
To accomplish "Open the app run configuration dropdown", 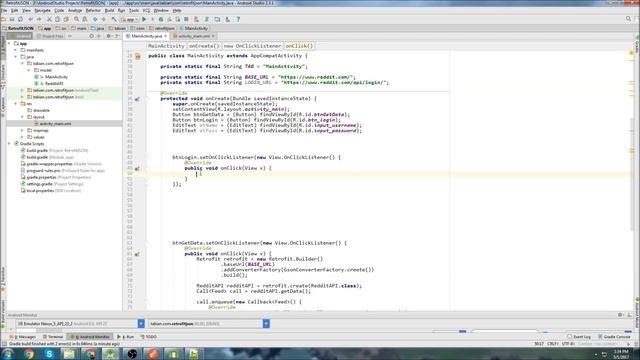I will (129, 19).
